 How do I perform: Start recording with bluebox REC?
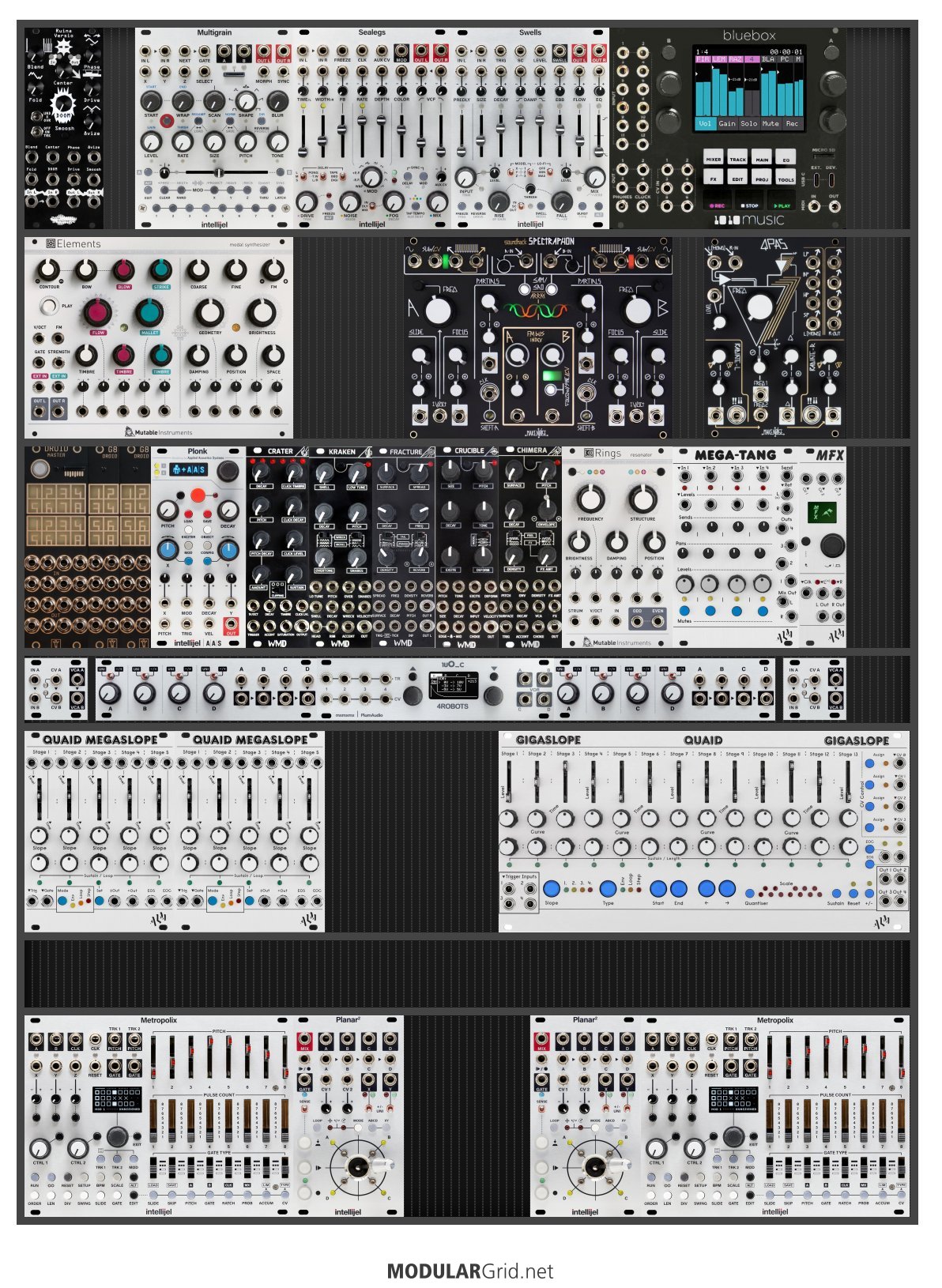coord(718,200)
